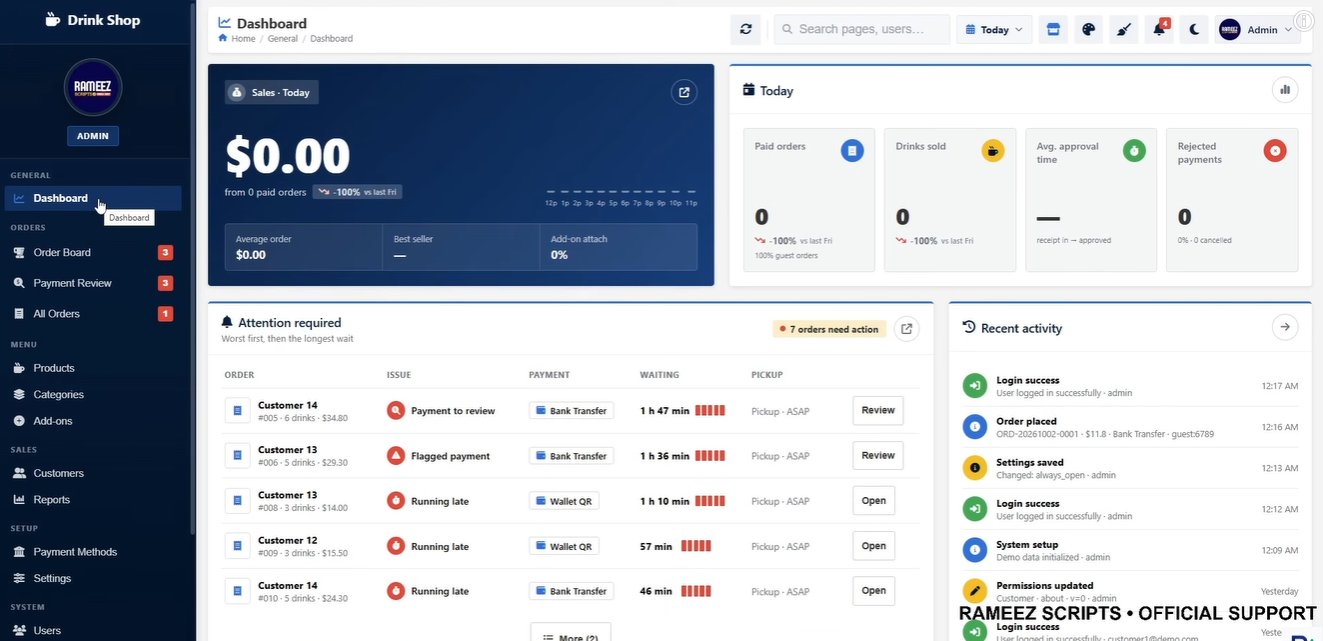Open Payment Review in the sidebar
This screenshot has width=1323, height=641.
(93, 283)
